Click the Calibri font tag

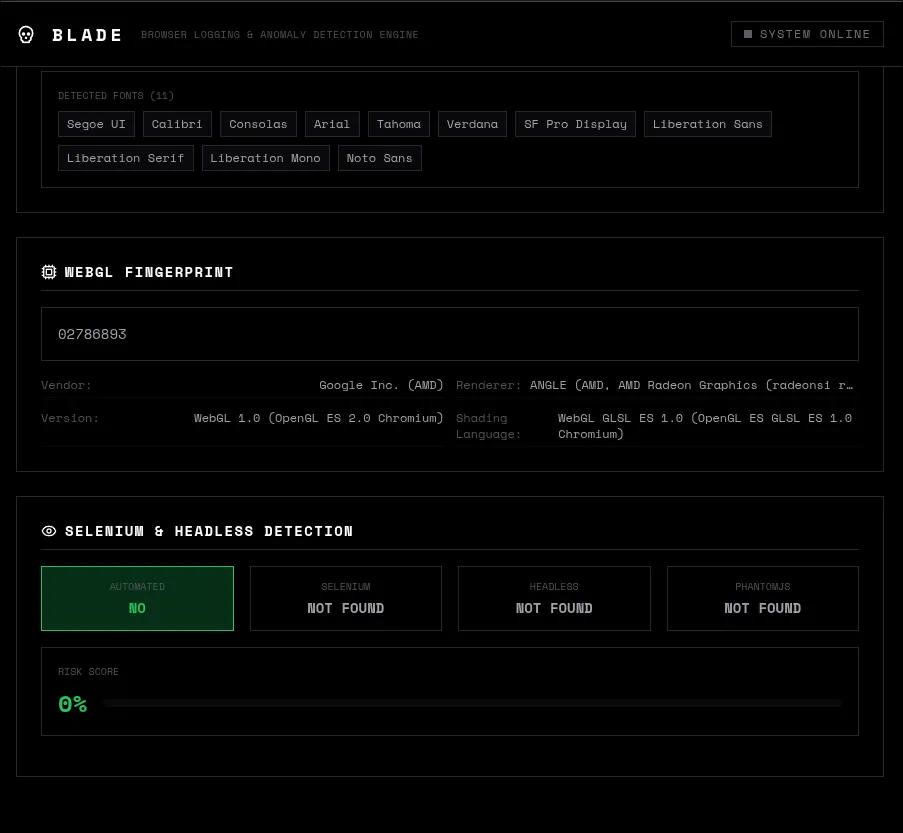click(177, 124)
